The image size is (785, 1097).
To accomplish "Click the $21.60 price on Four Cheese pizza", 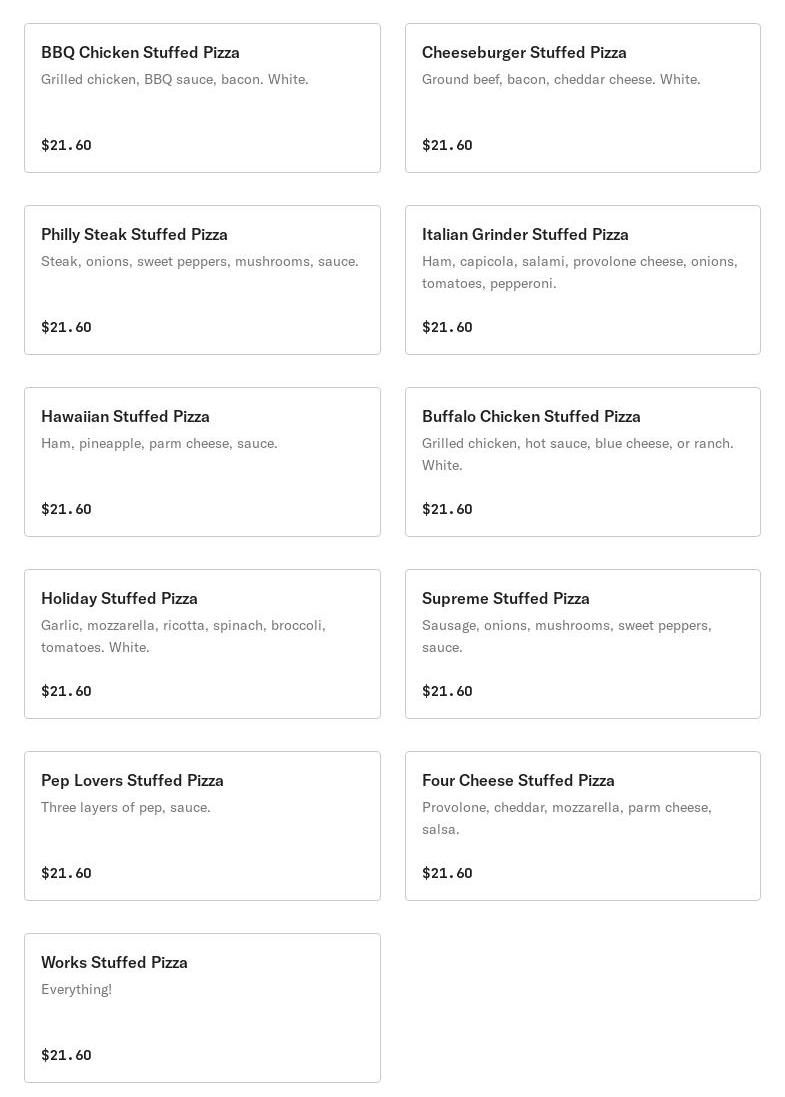I will [447, 873].
